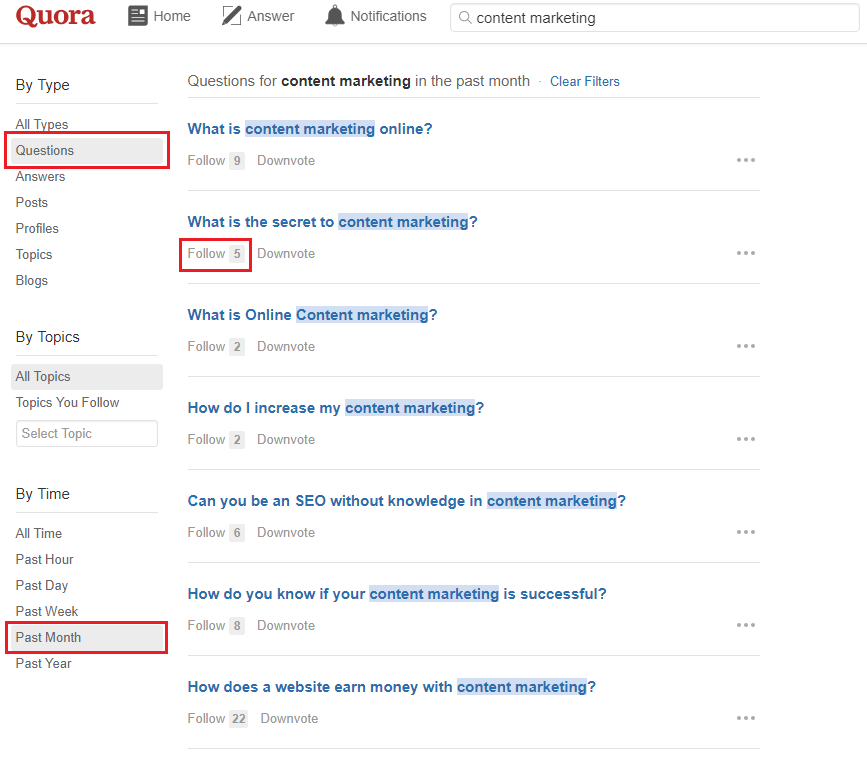Select the All Types filter

(42, 124)
